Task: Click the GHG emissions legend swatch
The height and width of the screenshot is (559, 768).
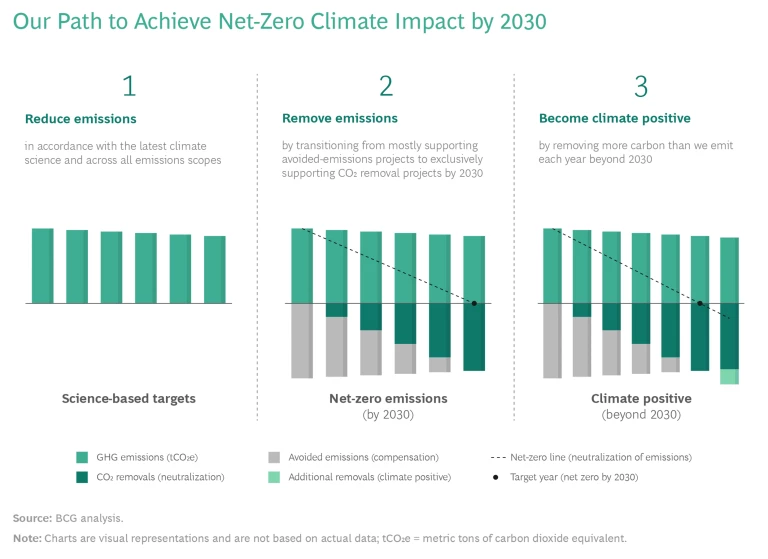Action: (83, 457)
